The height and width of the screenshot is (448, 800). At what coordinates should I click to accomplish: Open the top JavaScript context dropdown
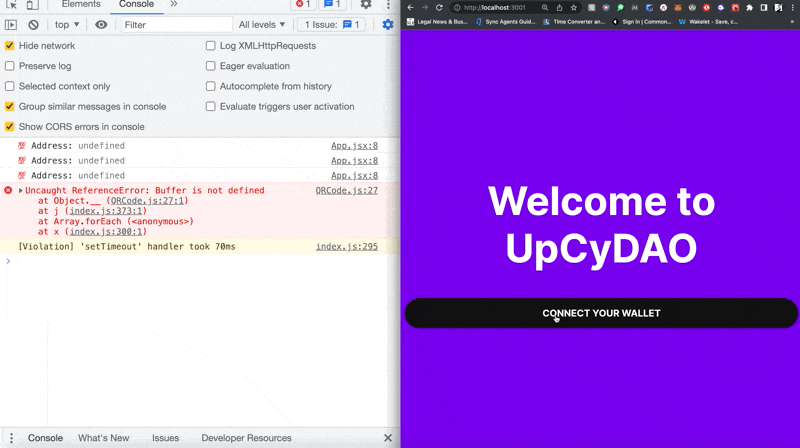pos(68,25)
